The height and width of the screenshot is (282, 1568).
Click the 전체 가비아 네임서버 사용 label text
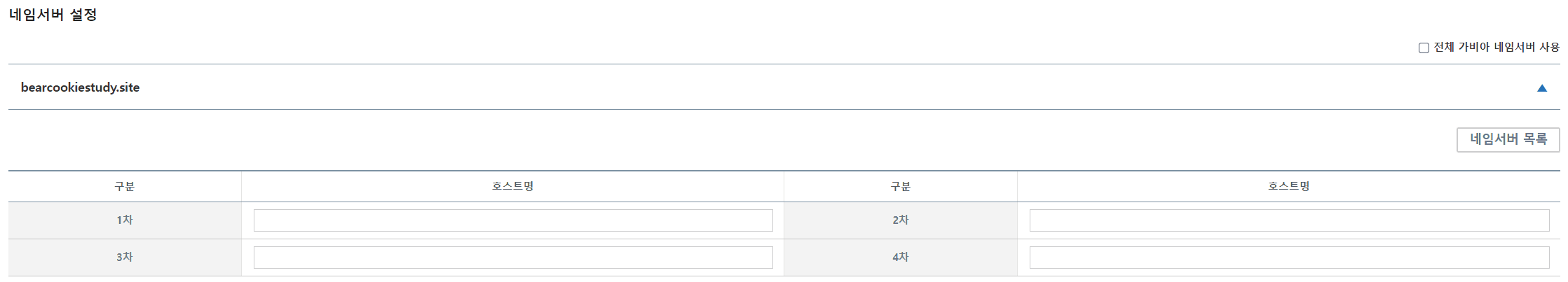coord(1496,48)
